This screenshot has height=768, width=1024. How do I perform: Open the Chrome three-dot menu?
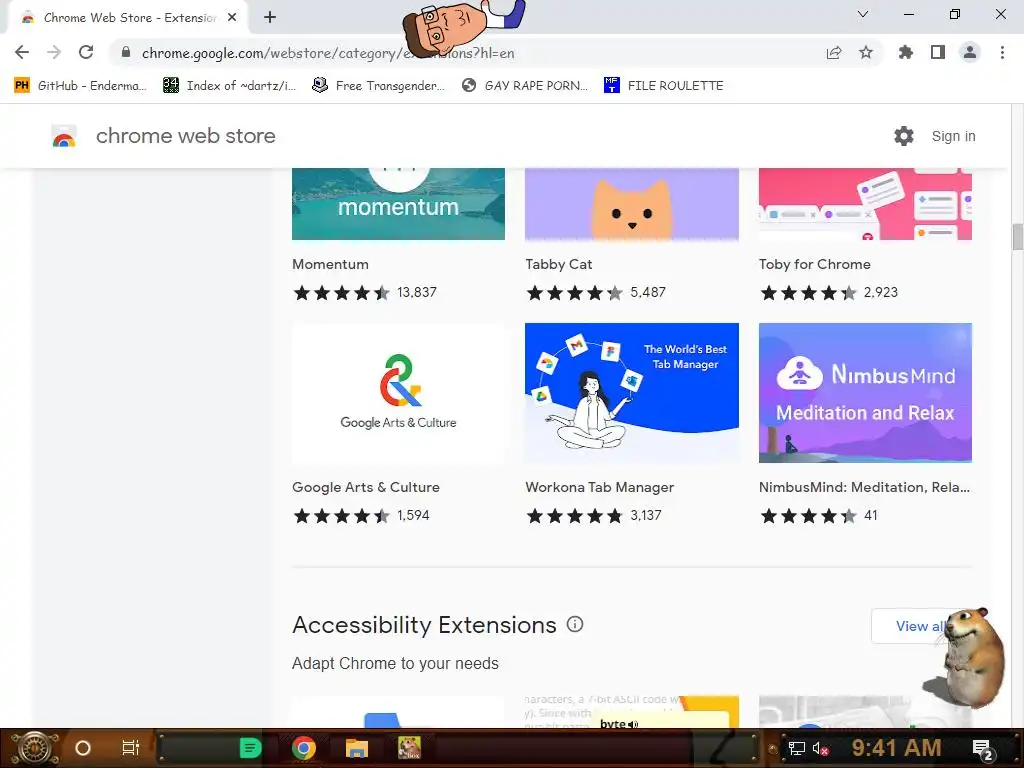click(1002, 52)
